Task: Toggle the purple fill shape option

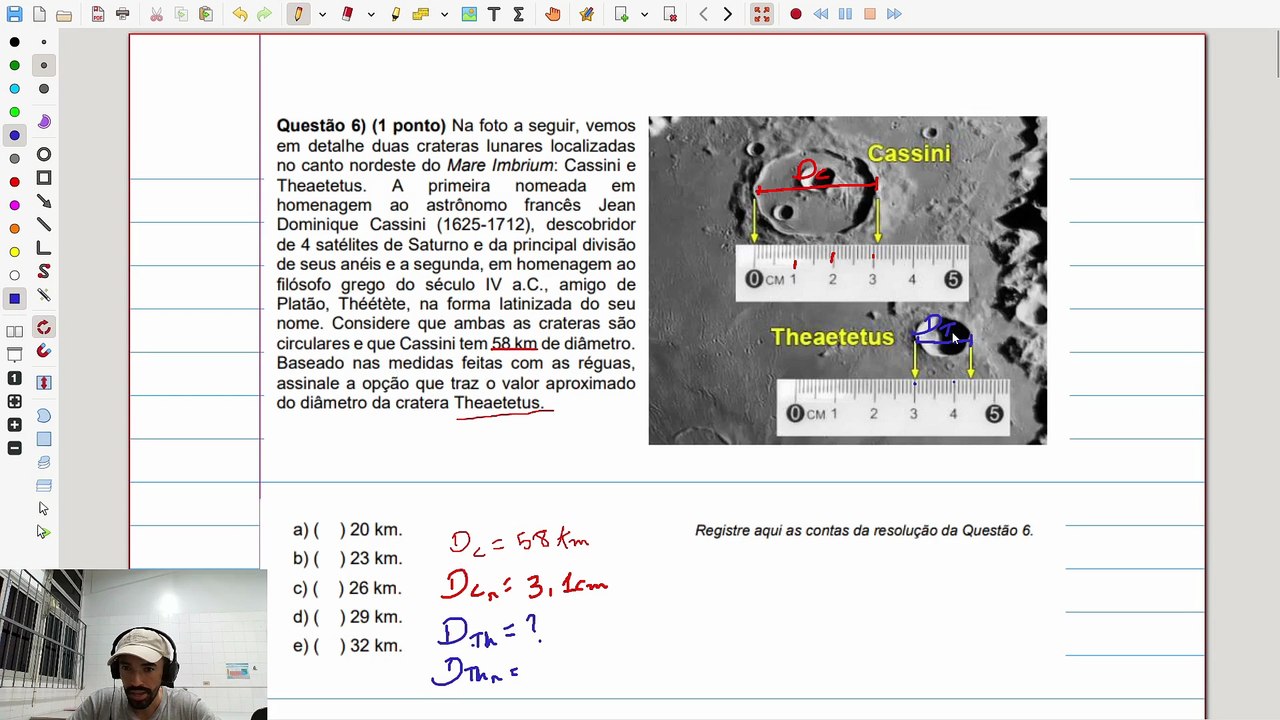Action: (44, 121)
